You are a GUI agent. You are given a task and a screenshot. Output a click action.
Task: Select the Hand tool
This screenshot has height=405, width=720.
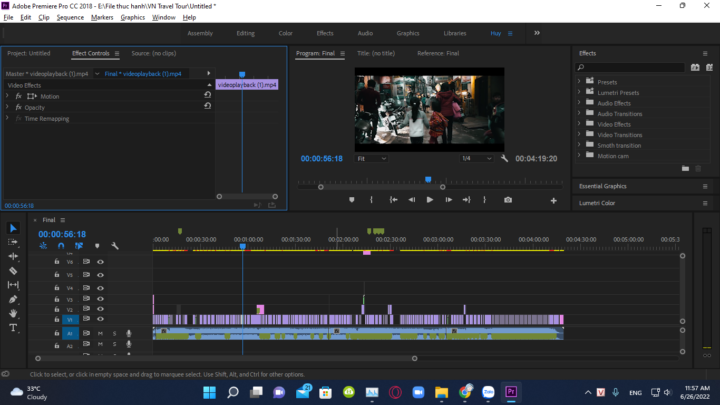click(13, 313)
